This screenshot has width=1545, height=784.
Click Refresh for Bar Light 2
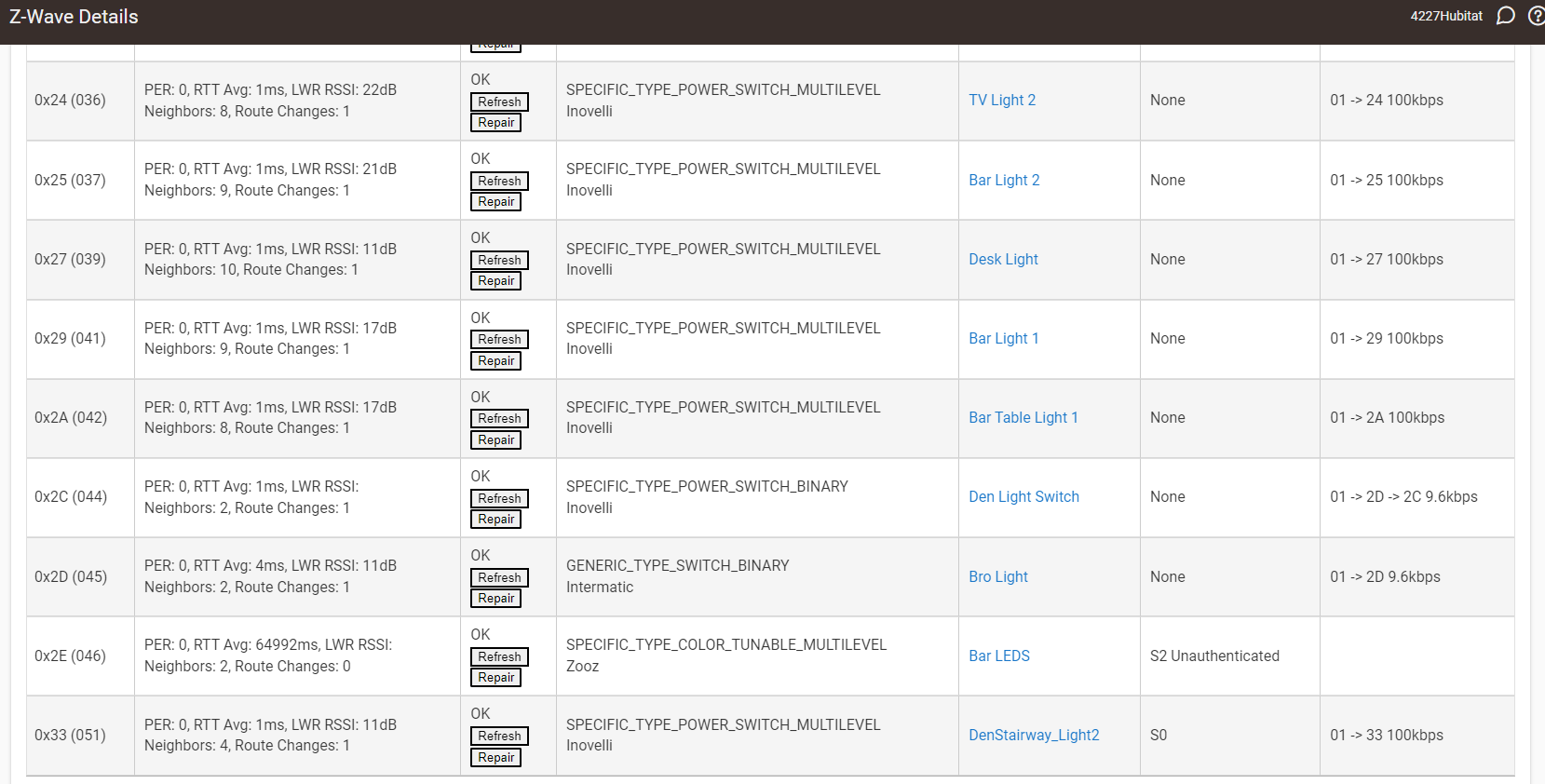click(499, 181)
